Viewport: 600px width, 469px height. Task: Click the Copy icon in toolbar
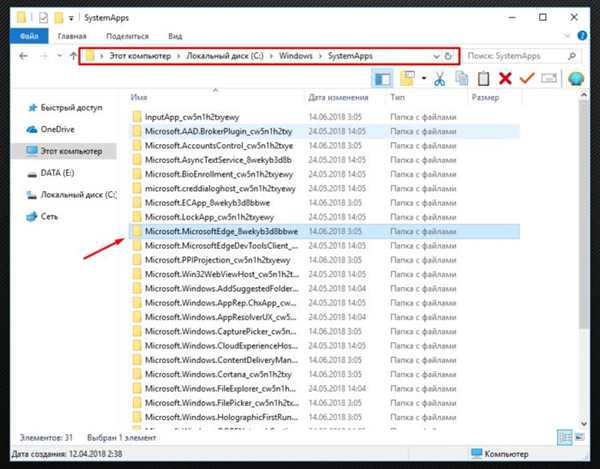pos(461,78)
